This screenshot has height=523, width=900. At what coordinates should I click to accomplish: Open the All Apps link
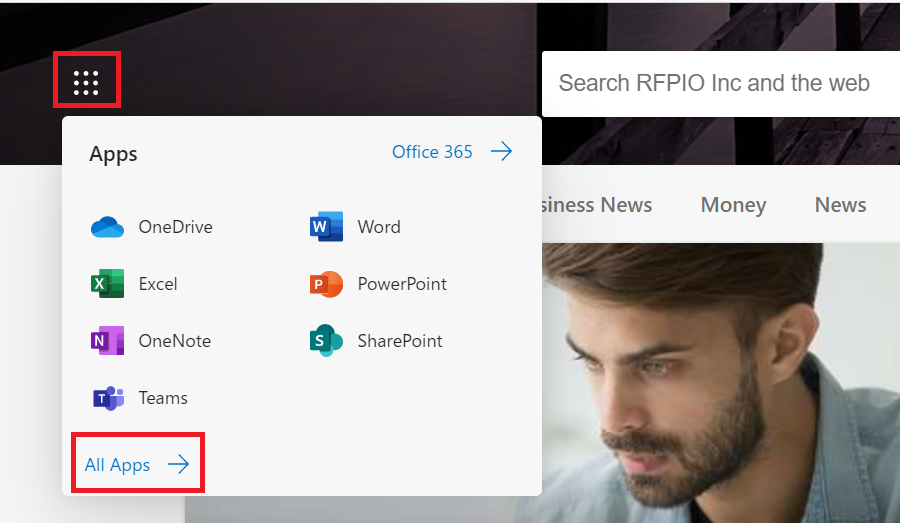point(117,464)
